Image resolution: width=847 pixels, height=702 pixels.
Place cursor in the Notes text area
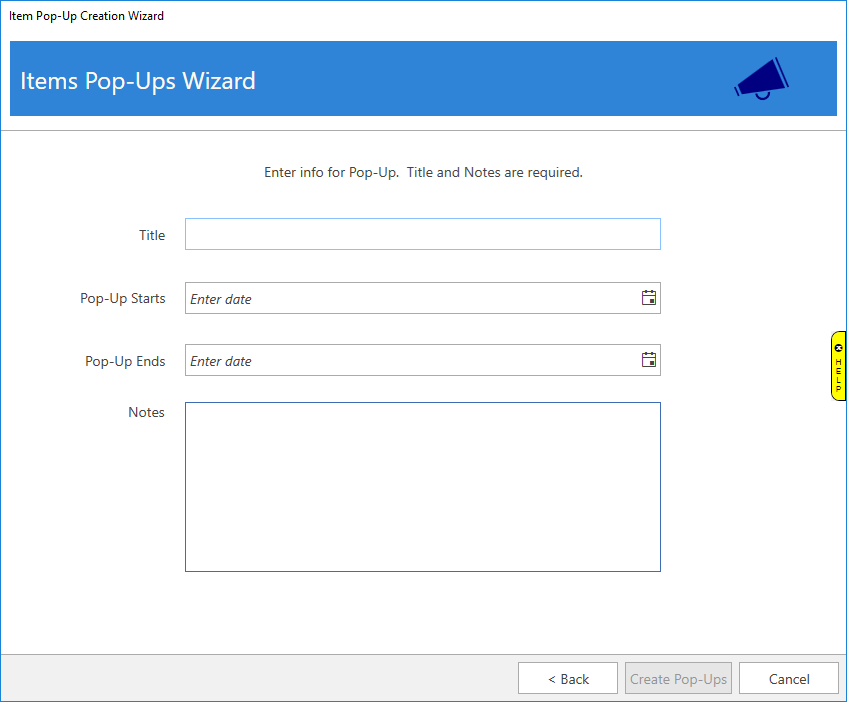[422, 487]
